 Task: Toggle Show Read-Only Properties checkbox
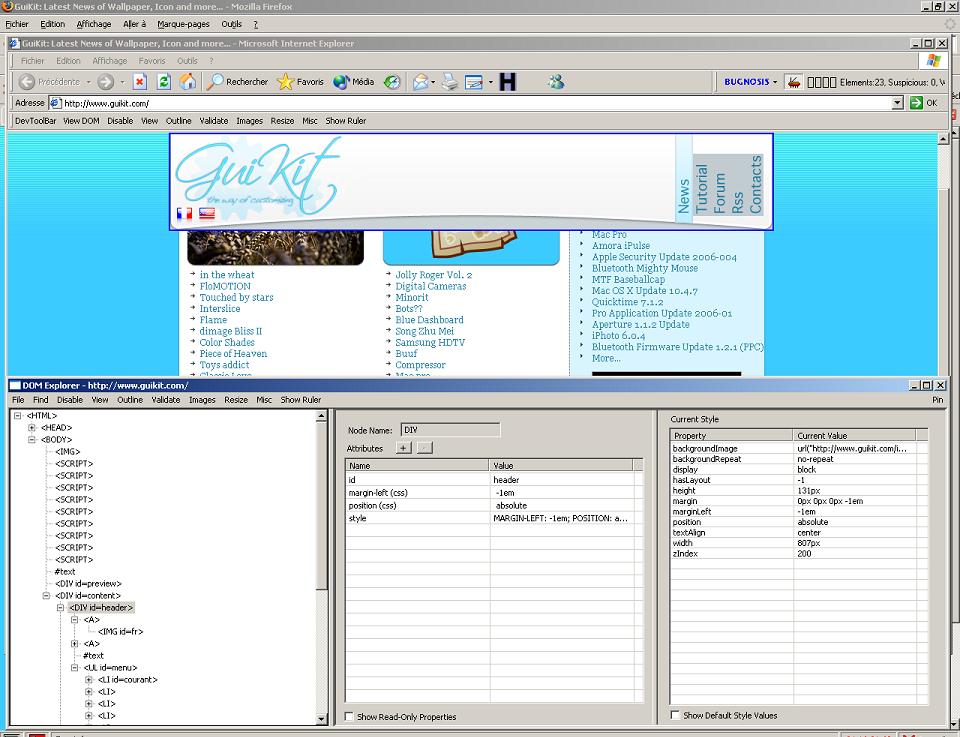pyautogui.click(x=349, y=716)
